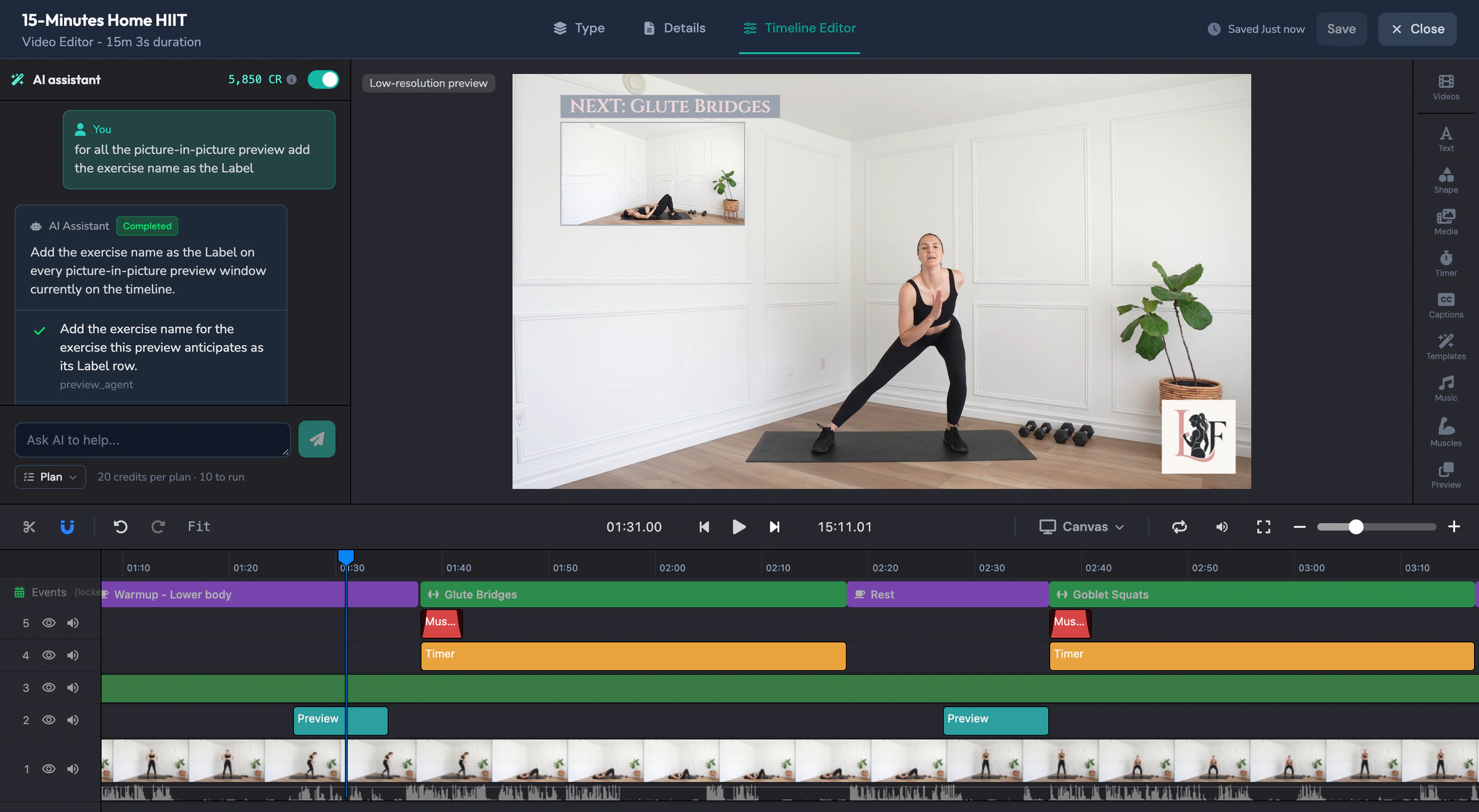
Task: Hide track 3 with eye icon
Action: [49, 688]
